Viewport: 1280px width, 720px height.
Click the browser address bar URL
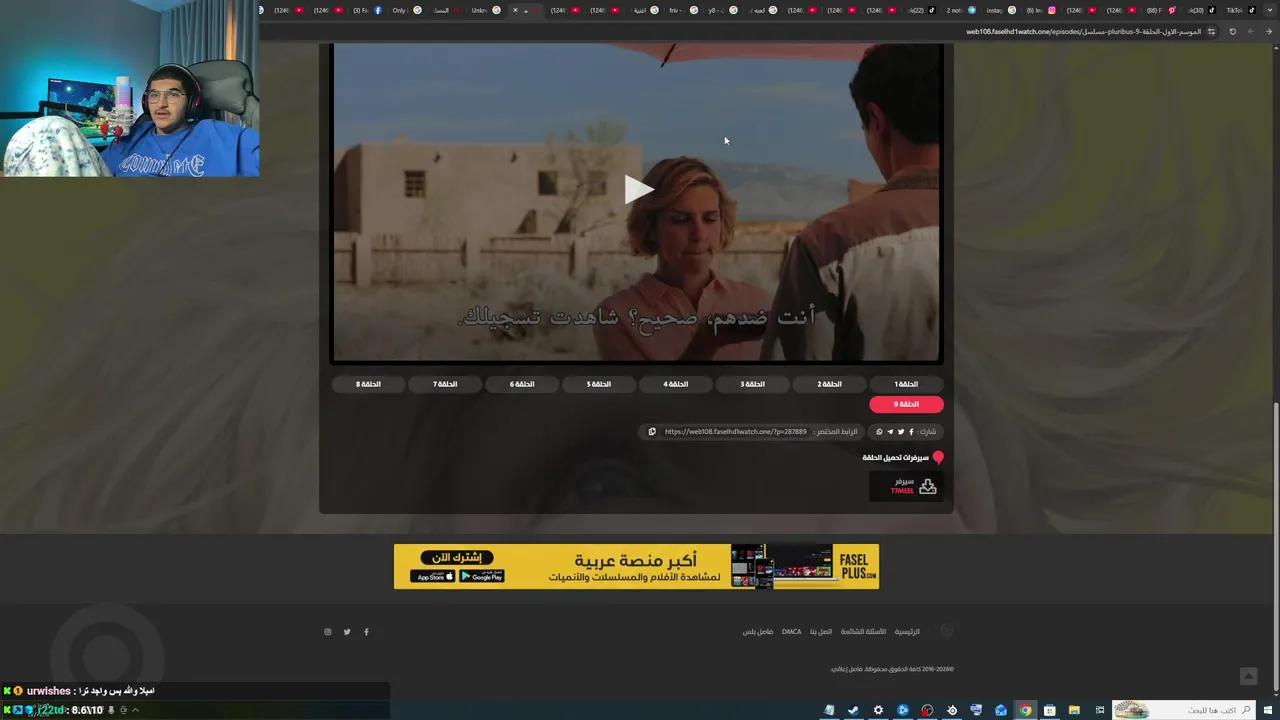pyautogui.click(x=1083, y=31)
